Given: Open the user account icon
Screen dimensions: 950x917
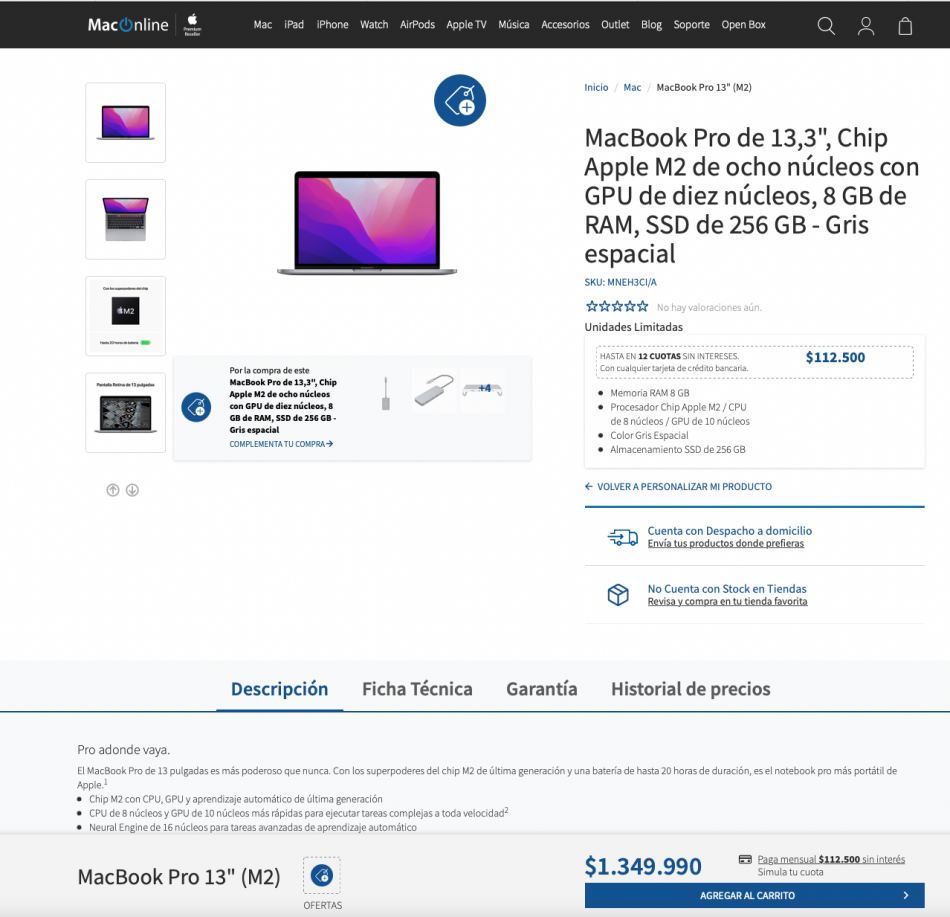Looking at the screenshot, I should point(866,25).
